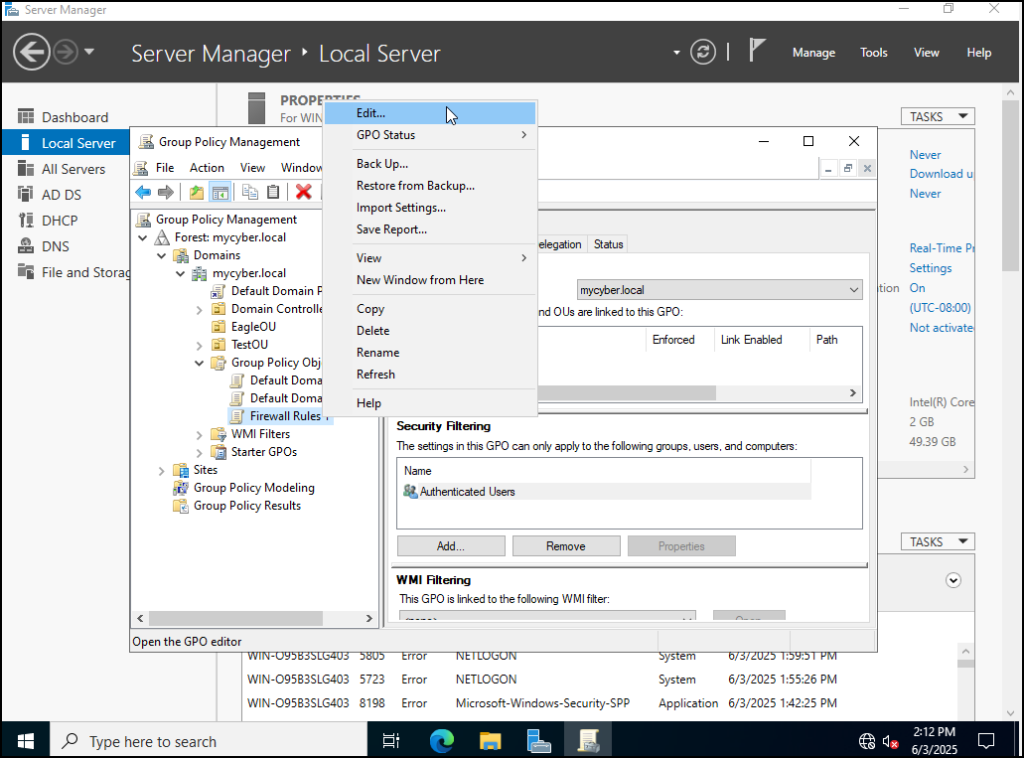Expand the Sites node

pos(161,470)
